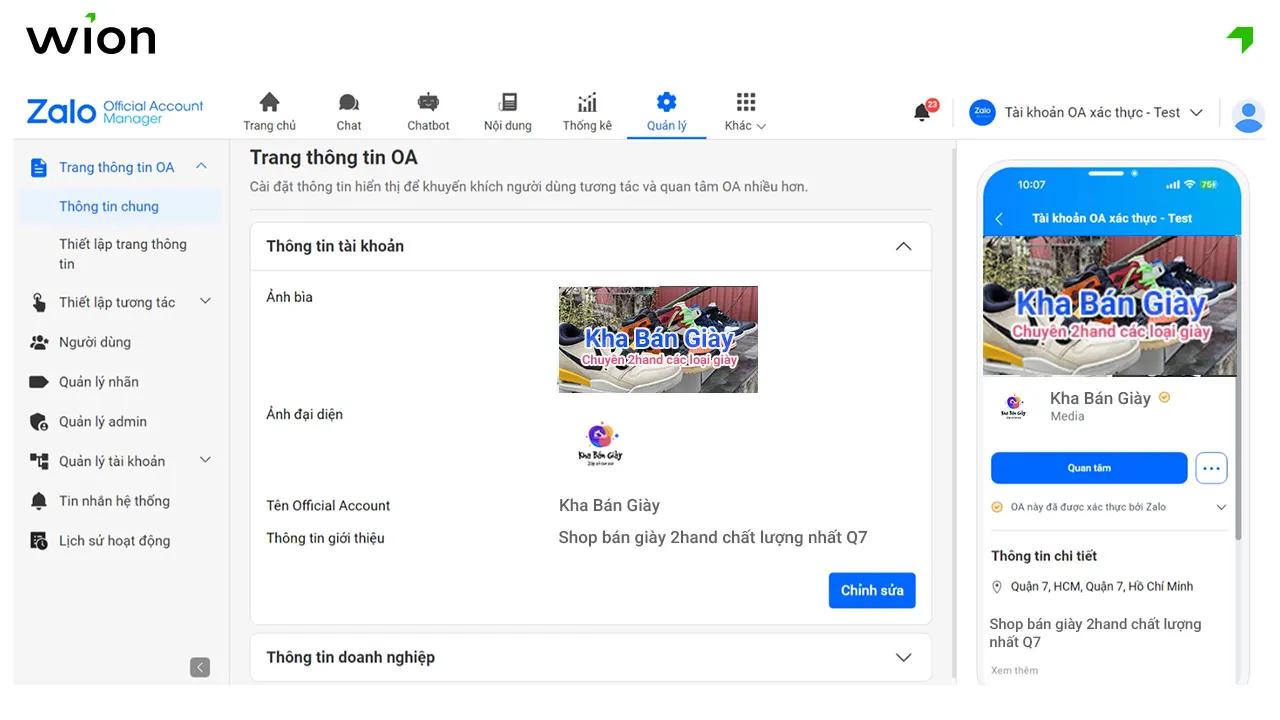The image size is (1280, 720).
Task: Collapse the Thông tin tài khoản section
Action: point(903,246)
